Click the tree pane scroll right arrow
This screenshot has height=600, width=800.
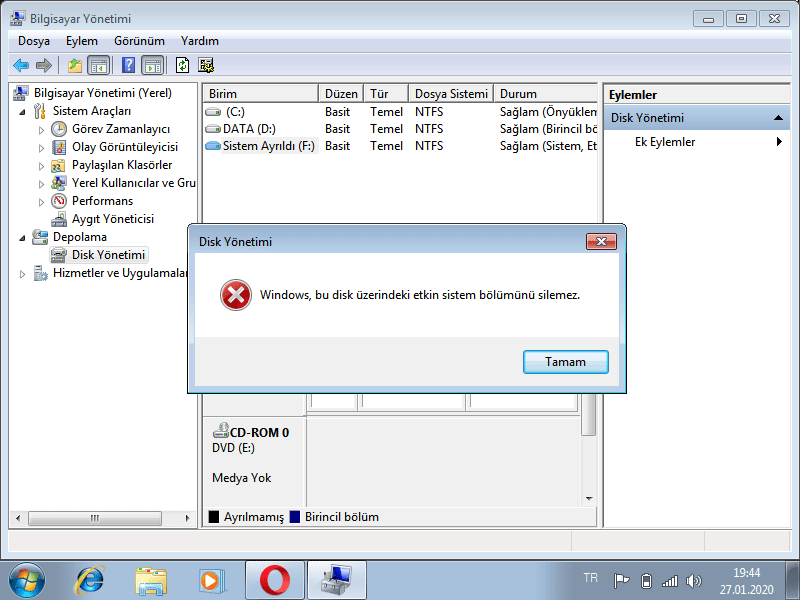[x=187, y=518]
